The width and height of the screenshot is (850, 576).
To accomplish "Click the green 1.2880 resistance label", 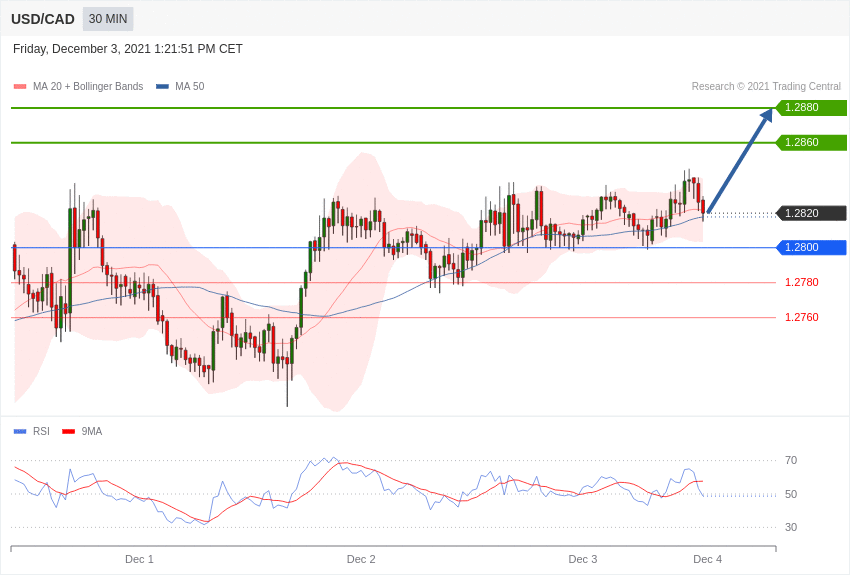I will coord(811,107).
